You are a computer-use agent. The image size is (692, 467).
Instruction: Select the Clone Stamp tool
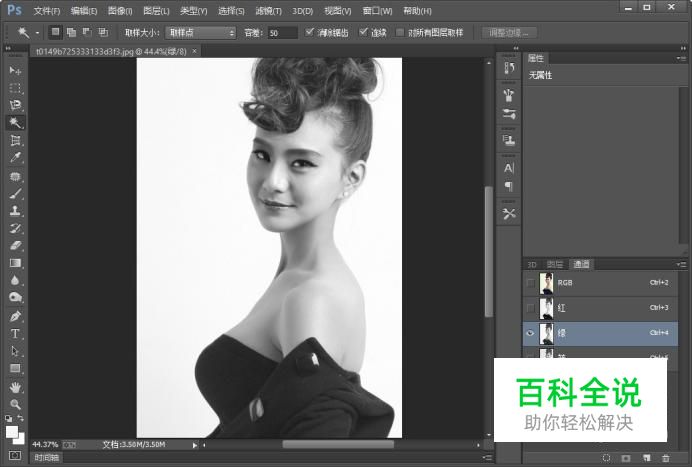(x=15, y=211)
